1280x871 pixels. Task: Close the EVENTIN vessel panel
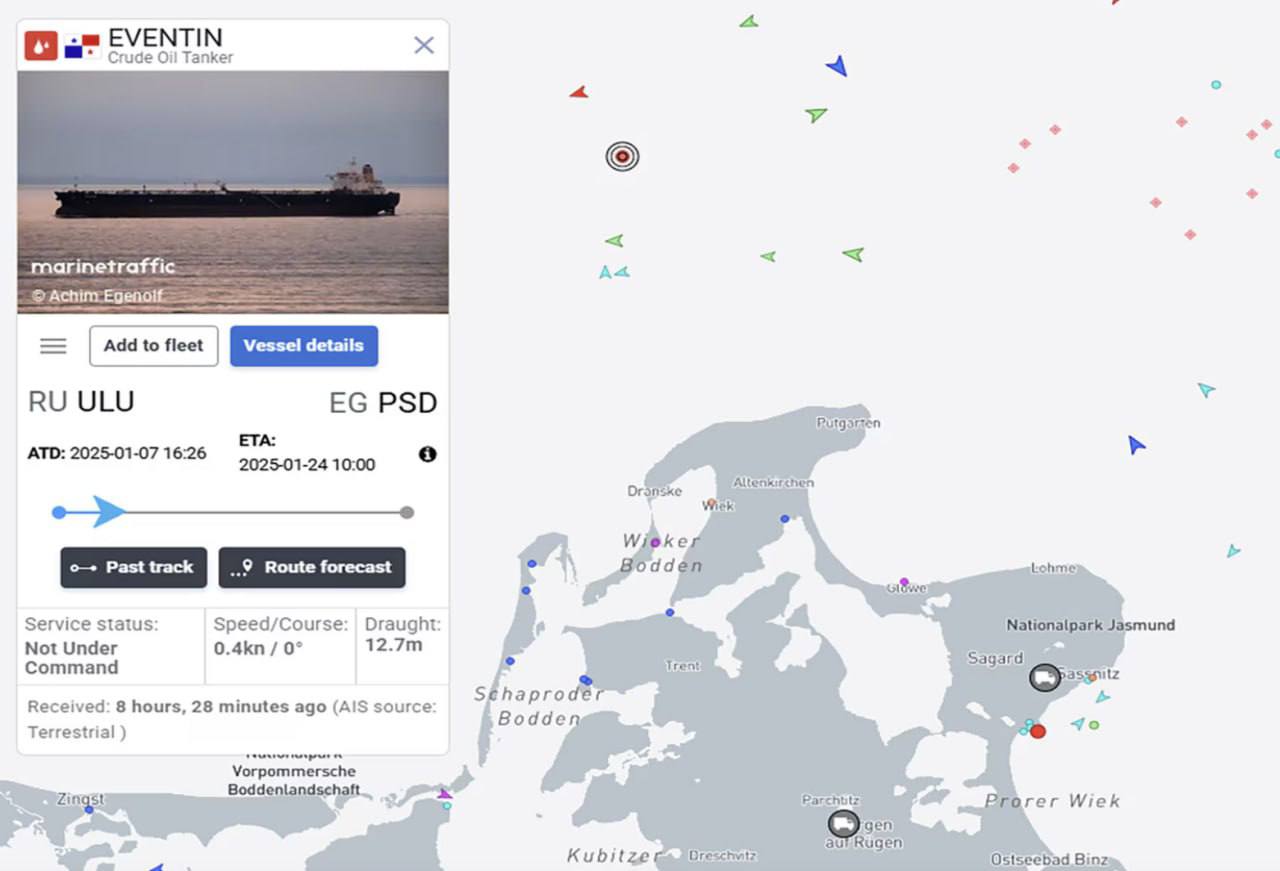coord(424,45)
